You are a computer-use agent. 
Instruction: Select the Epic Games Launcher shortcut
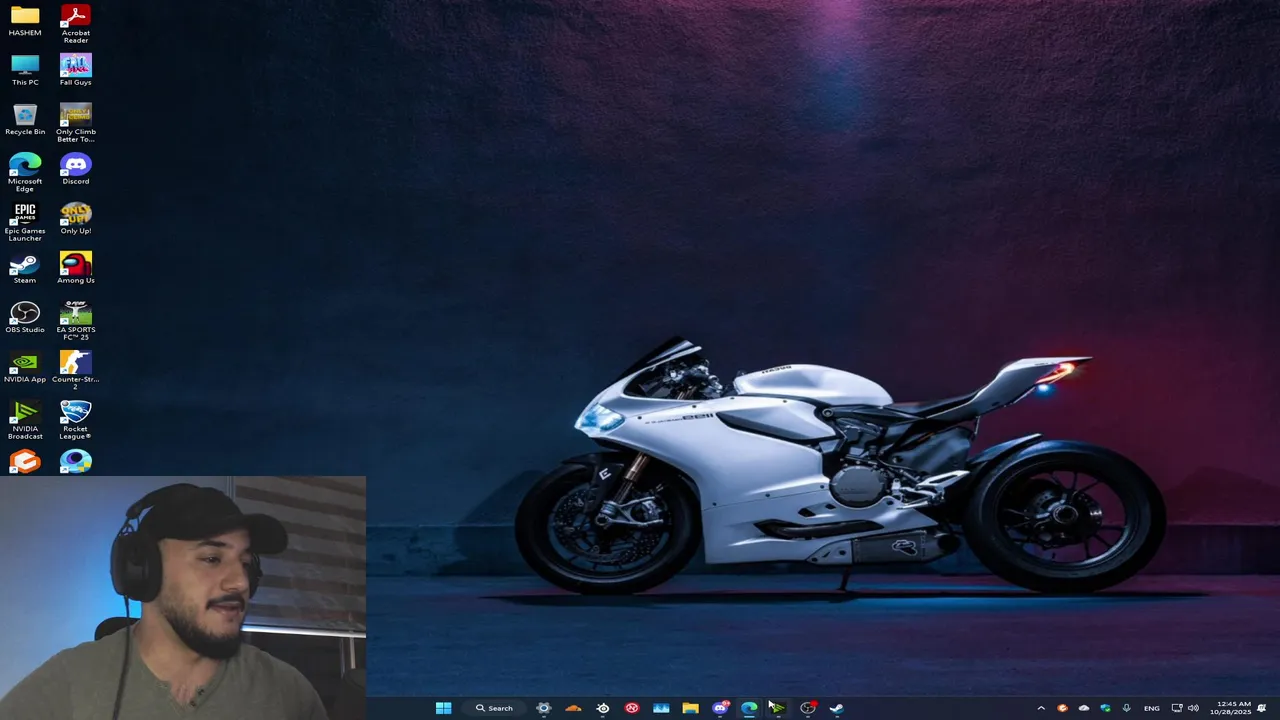pyautogui.click(x=25, y=222)
